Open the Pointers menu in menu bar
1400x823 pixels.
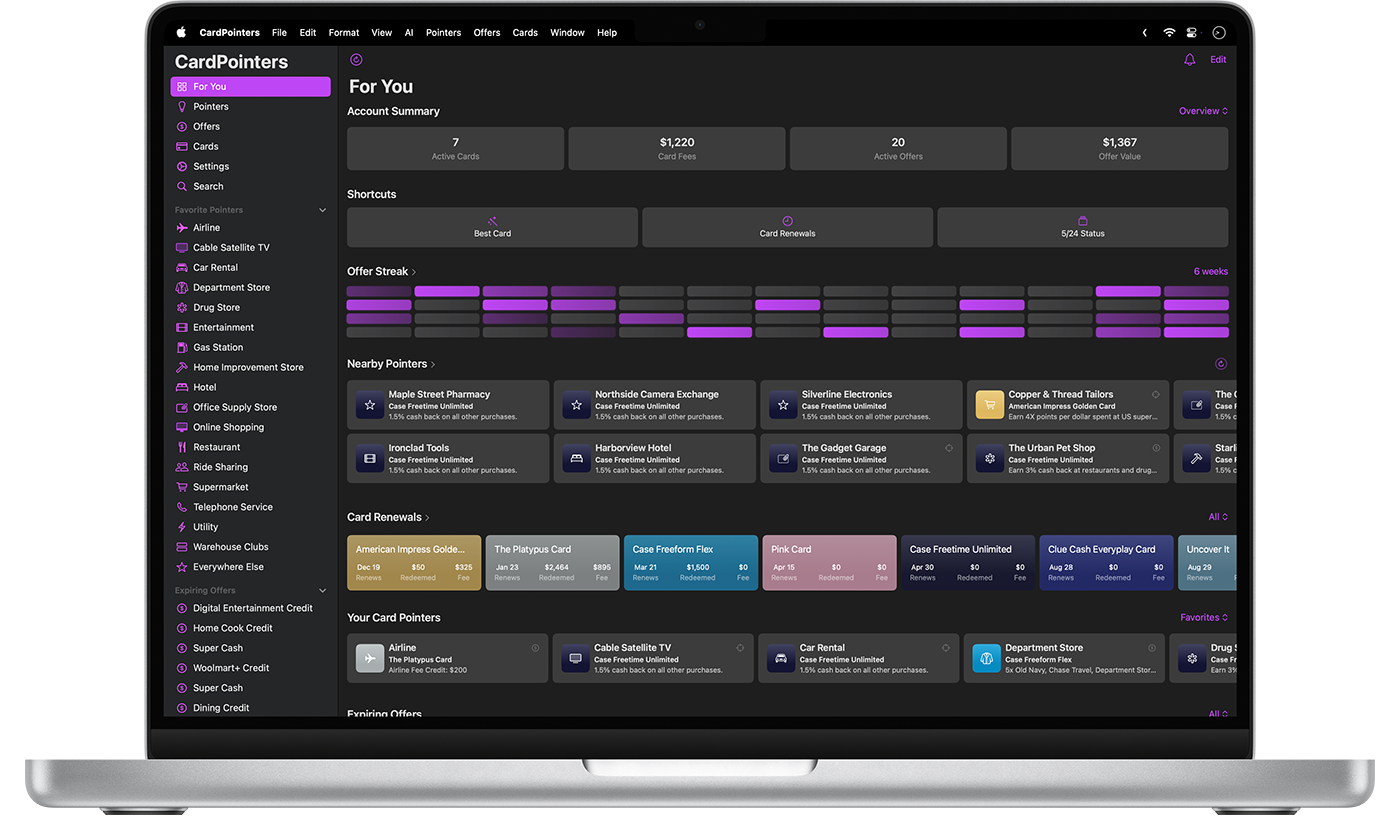[443, 33]
